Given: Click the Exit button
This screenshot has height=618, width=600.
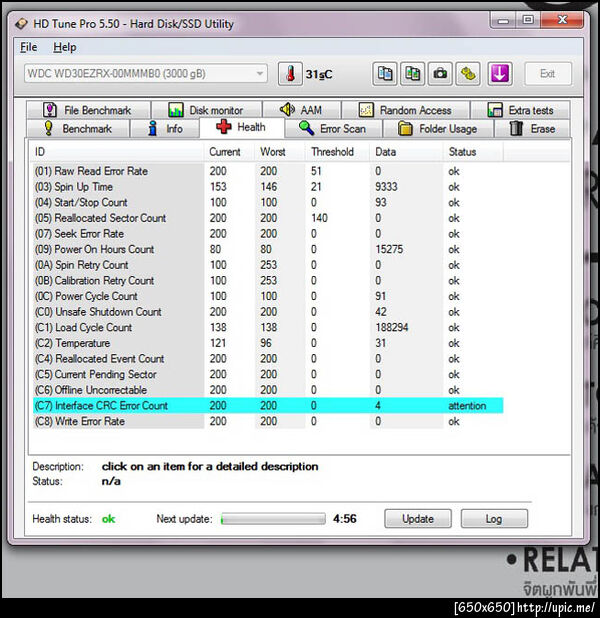Looking at the screenshot, I should (548, 74).
